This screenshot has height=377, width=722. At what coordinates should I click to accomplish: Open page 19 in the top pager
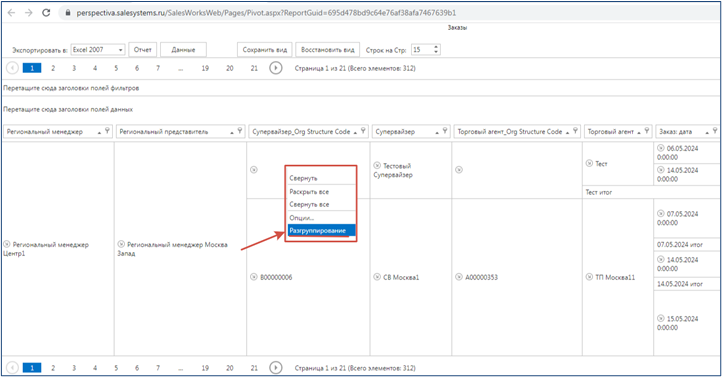(205, 68)
